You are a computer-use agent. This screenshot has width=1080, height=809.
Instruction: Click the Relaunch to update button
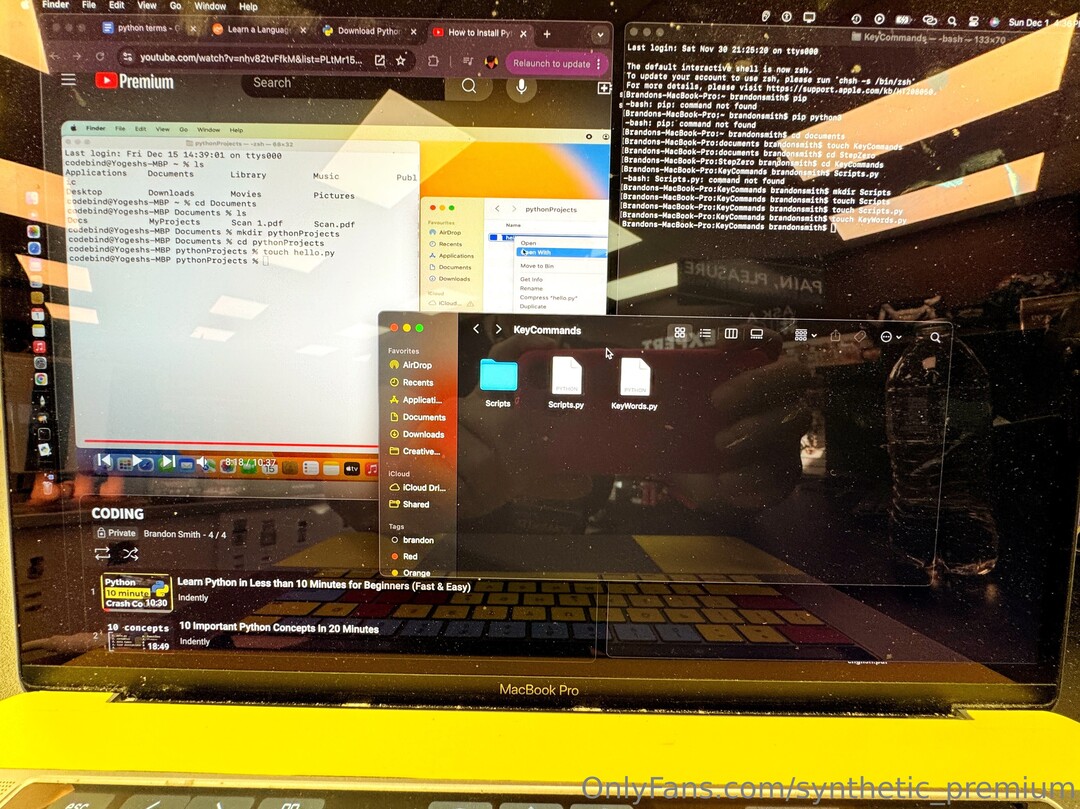click(551, 63)
